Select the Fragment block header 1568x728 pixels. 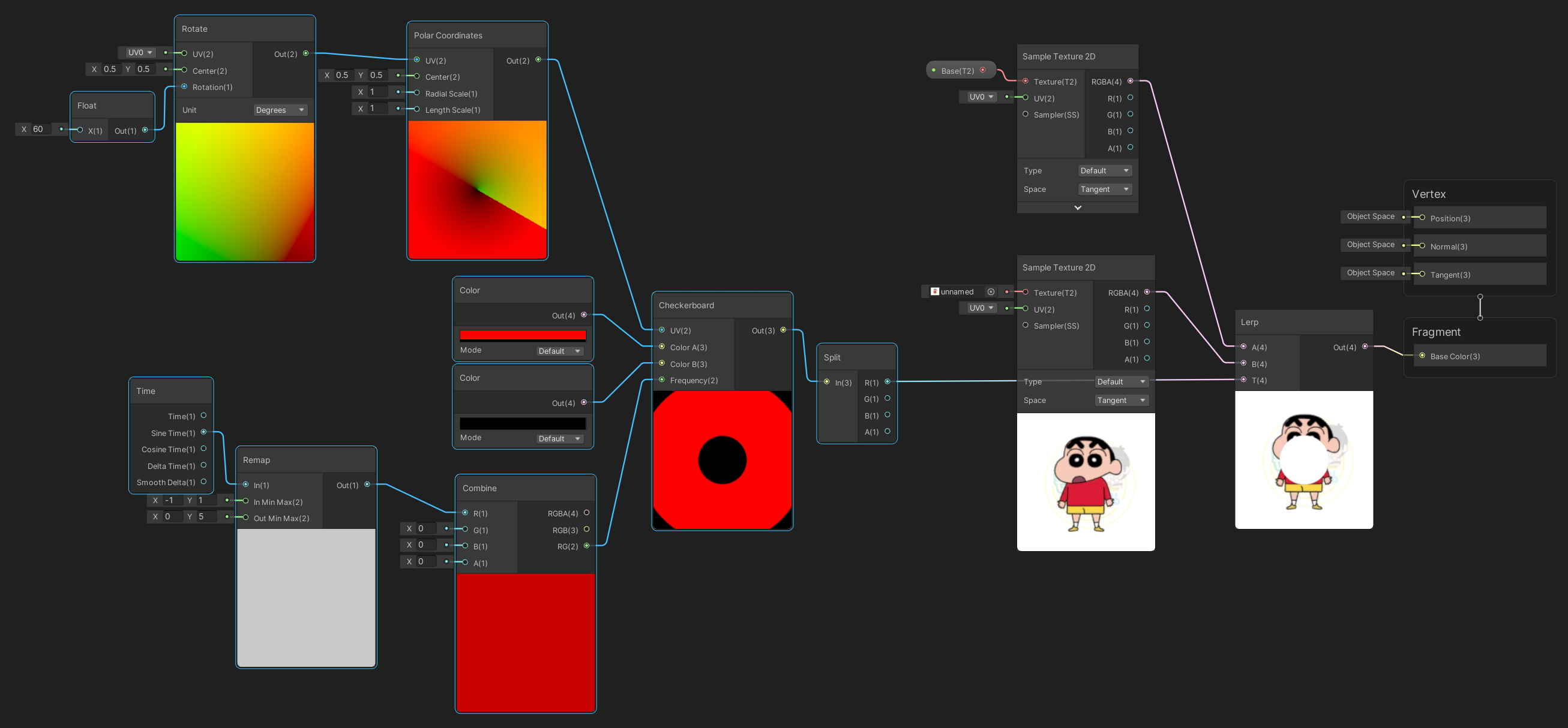(x=1436, y=332)
